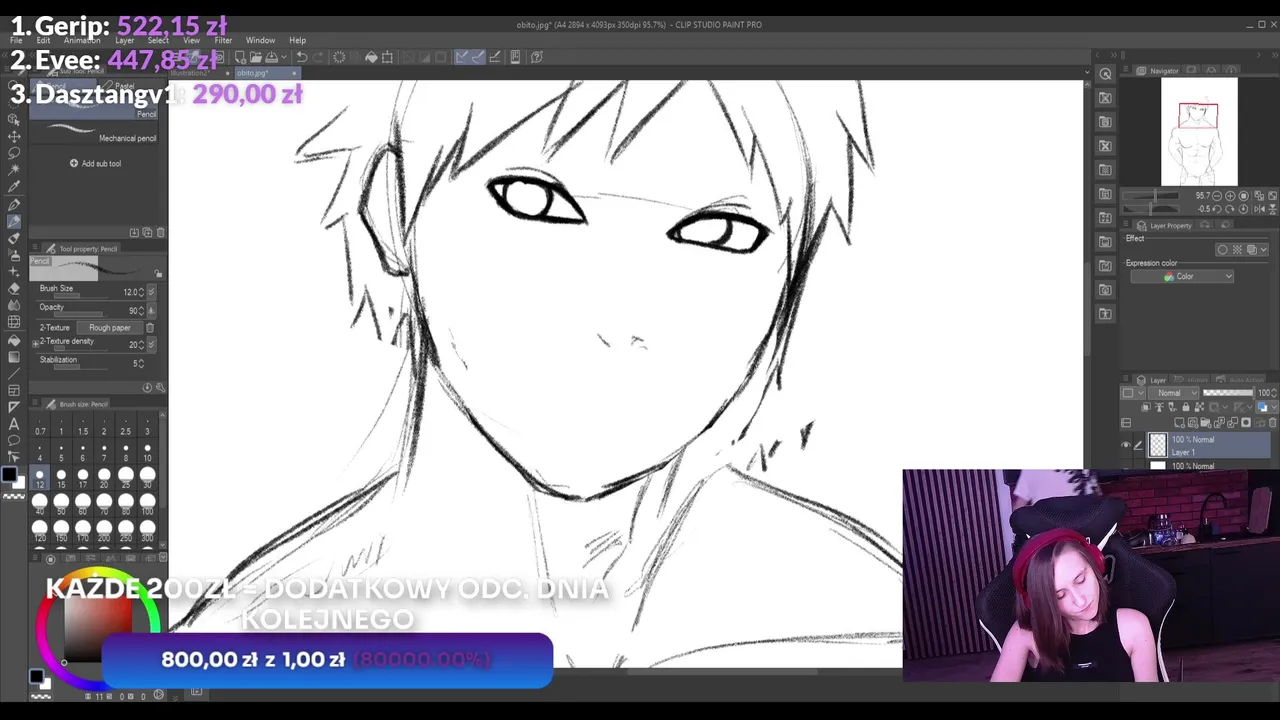Select the Eyedropper tool

click(x=14, y=186)
